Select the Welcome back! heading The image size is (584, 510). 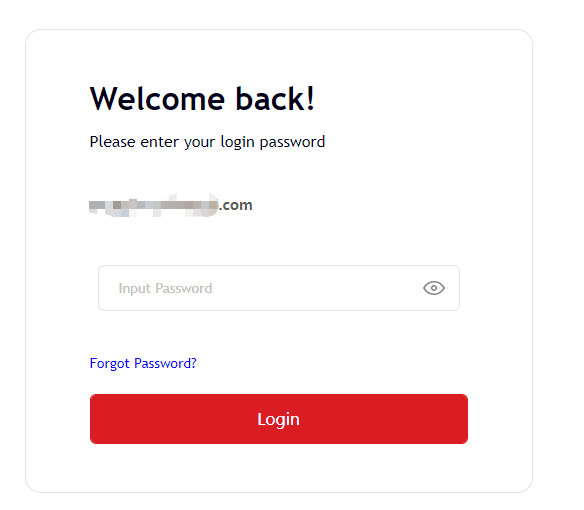[x=202, y=99]
